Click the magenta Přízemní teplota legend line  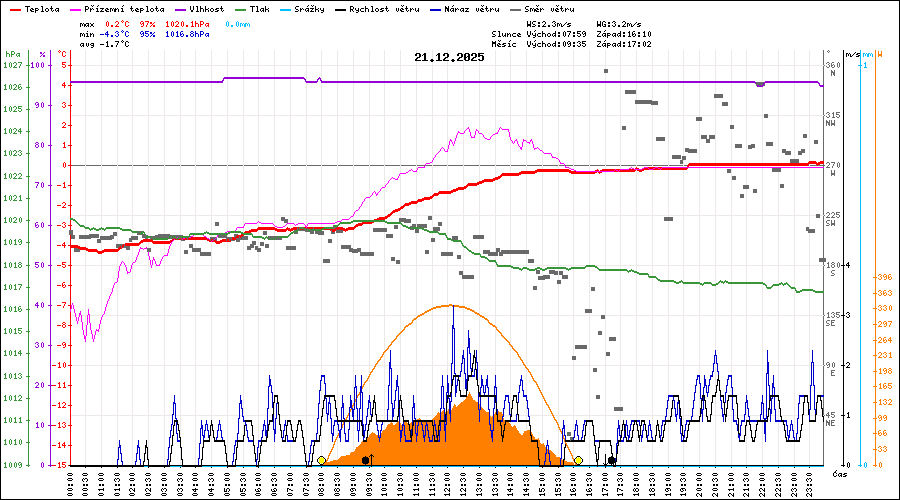tap(81, 9)
